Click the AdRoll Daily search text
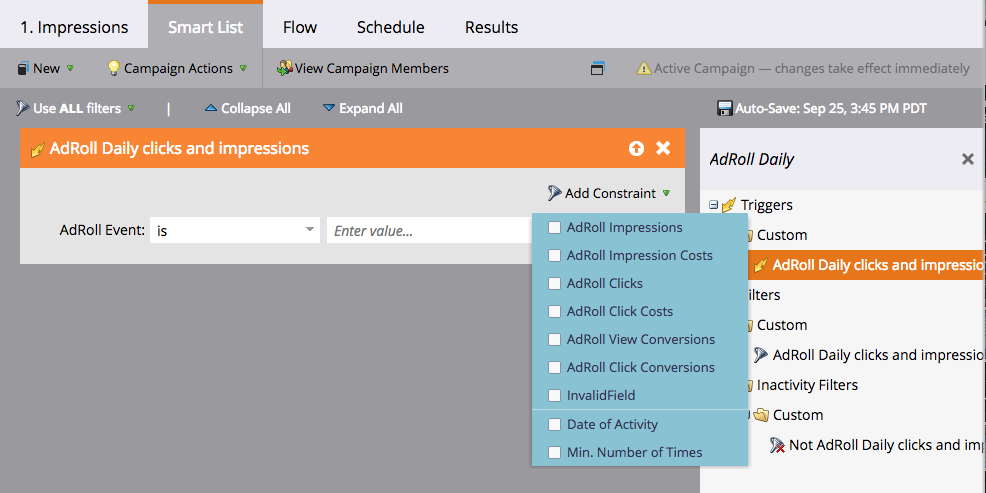 pyautogui.click(x=751, y=159)
